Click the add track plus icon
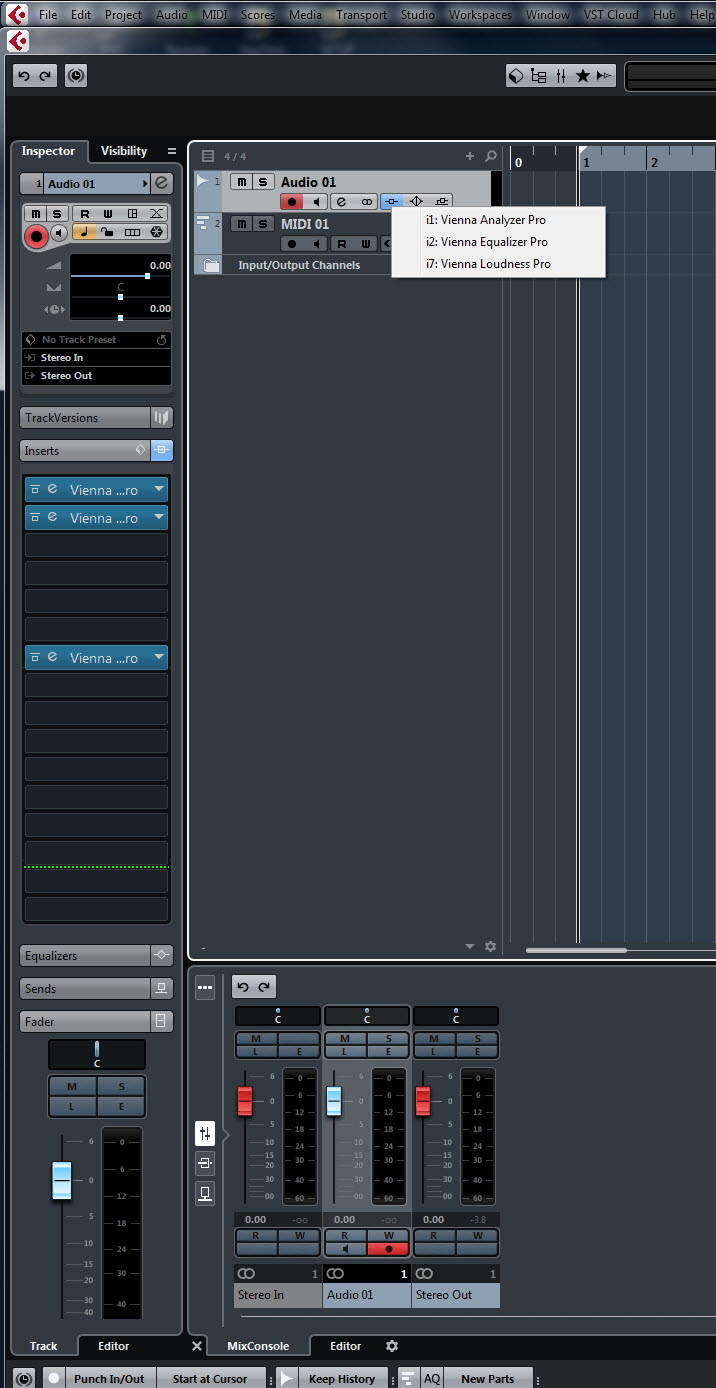This screenshot has height=1388, width=716. (470, 156)
